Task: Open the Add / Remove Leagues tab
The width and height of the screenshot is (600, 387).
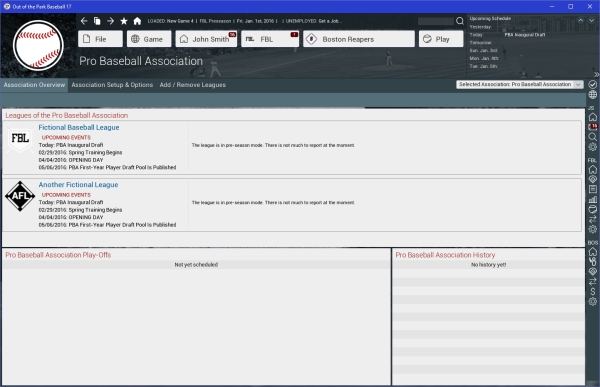Action: click(192, 85)
